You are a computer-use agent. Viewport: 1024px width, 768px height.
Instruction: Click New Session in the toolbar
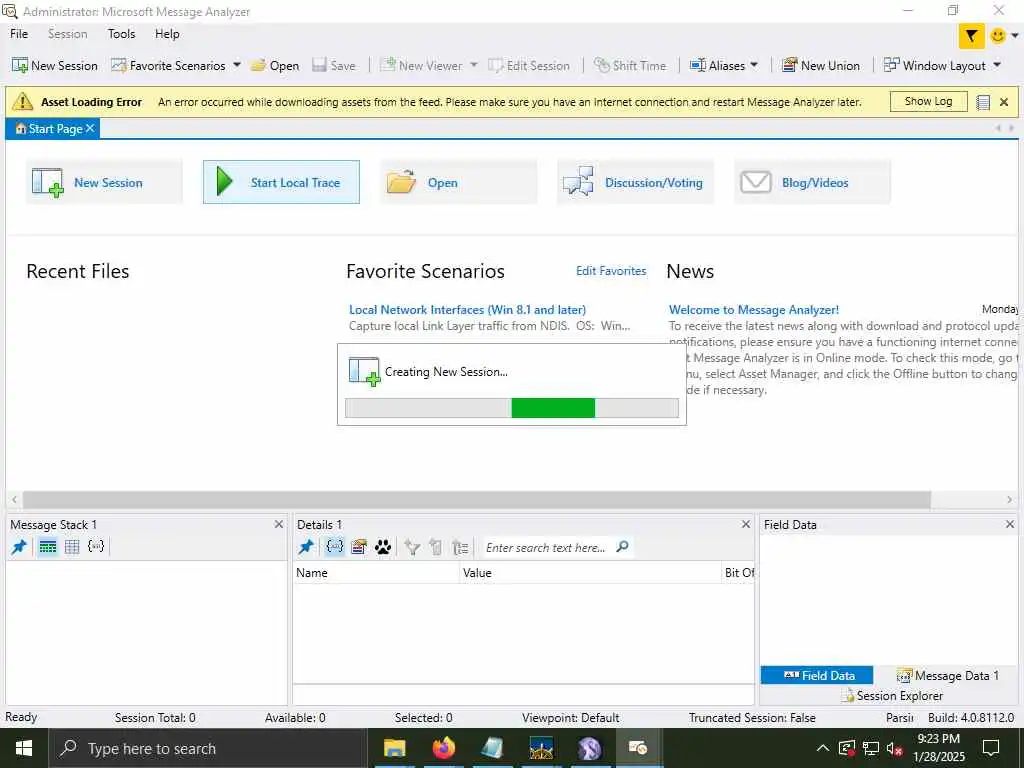(x=55, y=65)
